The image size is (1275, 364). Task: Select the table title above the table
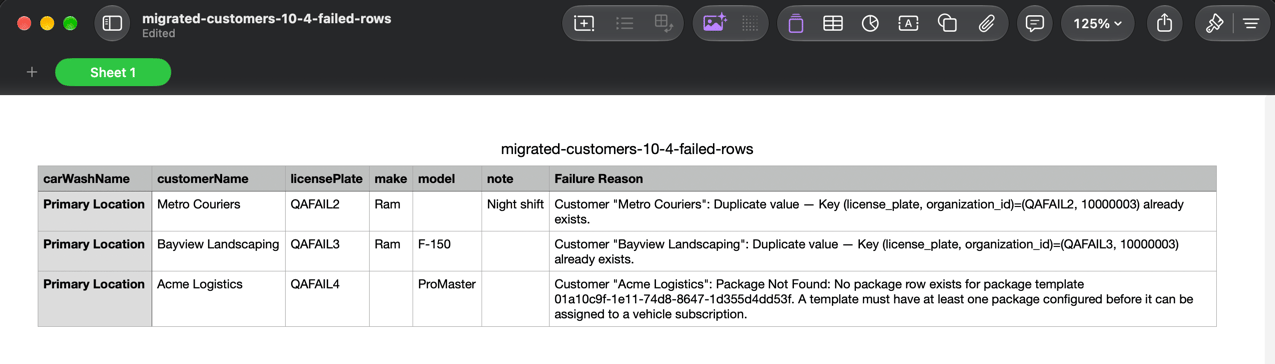[x=627, y=149]
